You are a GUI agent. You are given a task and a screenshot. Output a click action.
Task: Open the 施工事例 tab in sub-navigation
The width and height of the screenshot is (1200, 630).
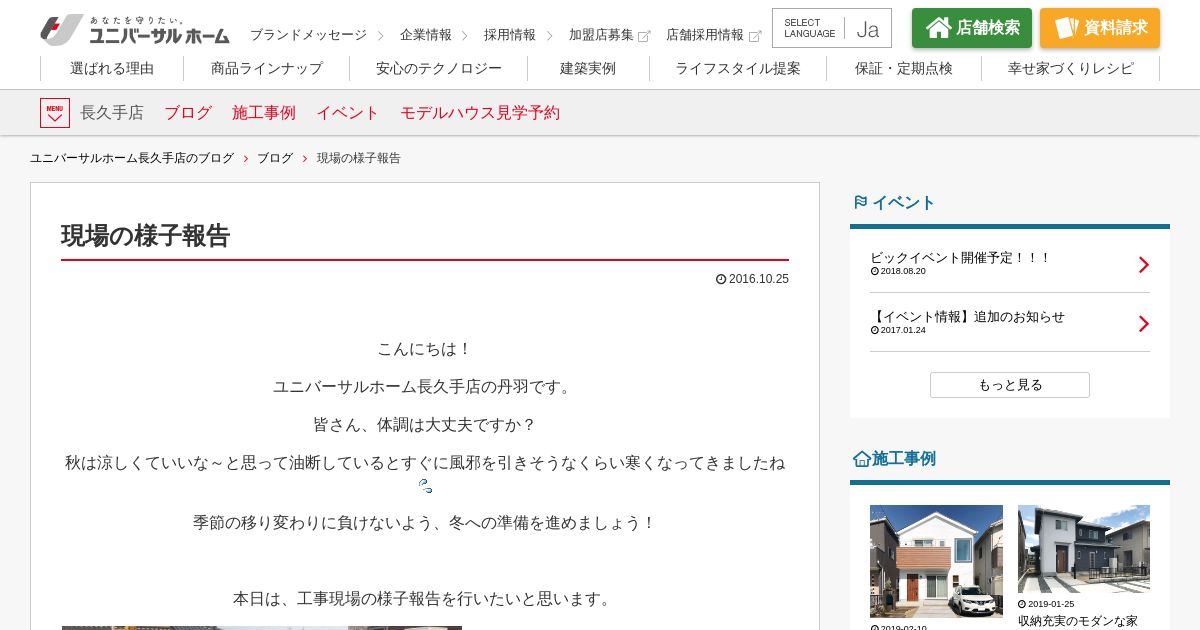[x=264, y=113]
